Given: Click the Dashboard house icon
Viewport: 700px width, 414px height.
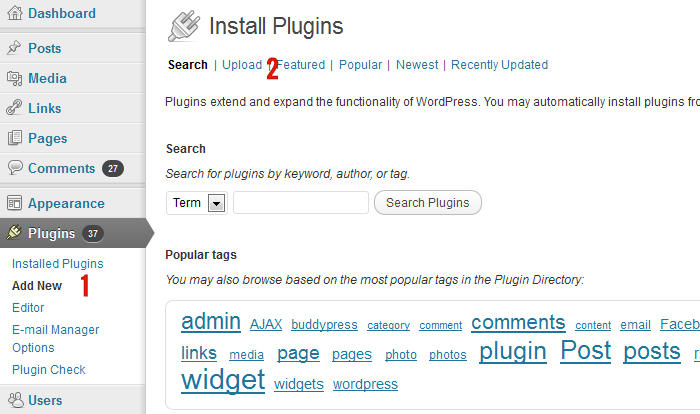Looking at the screenshot, I should (x=15, y=13).
